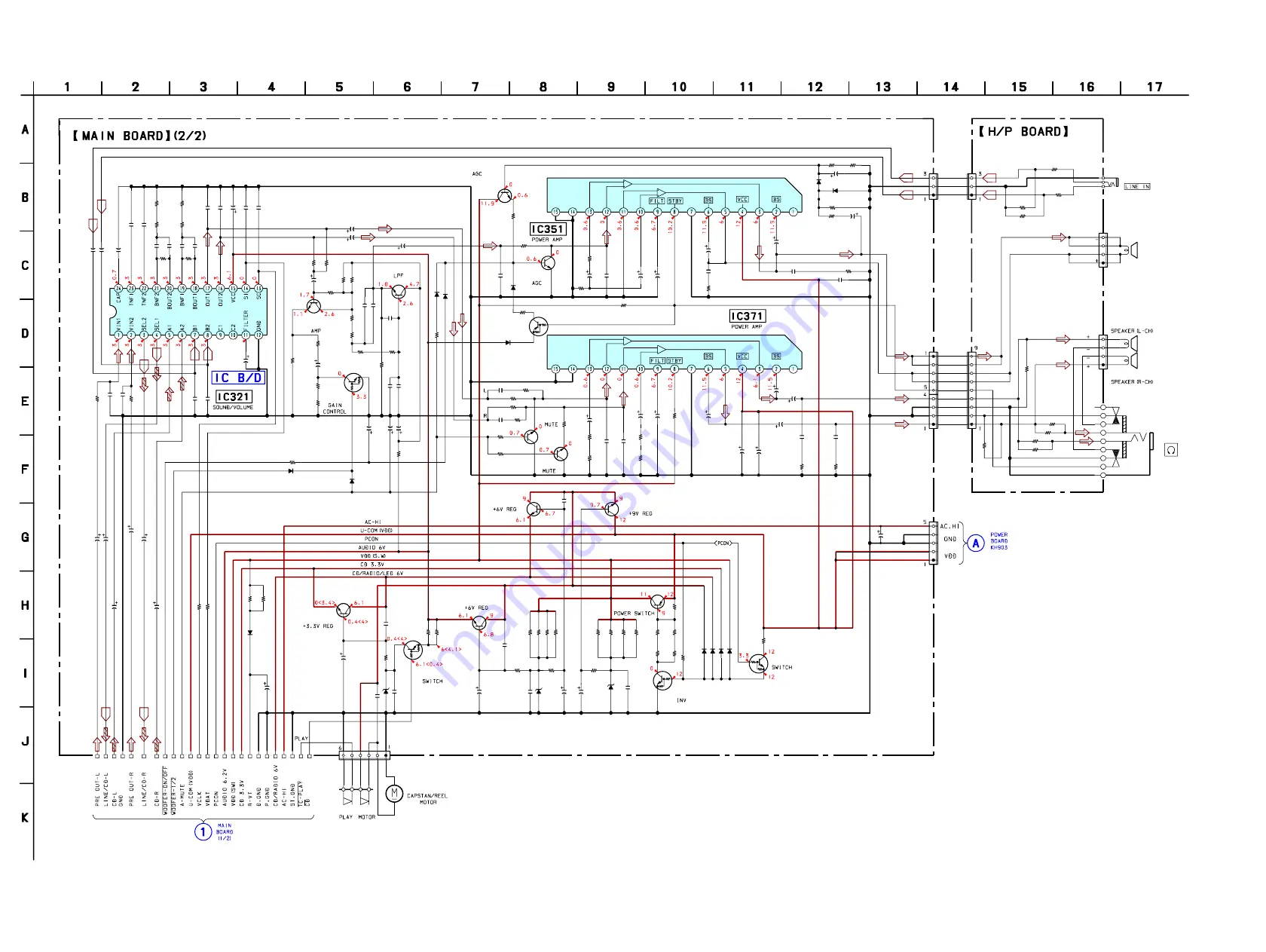Select the blue IC B/D label box
Screen dimensions: 1266x952
[238, 378]
